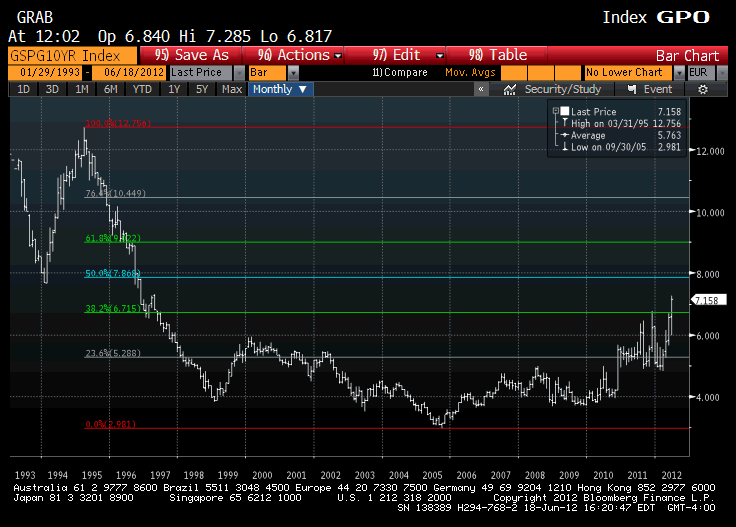Click the Low marker icon in legend

566,147
